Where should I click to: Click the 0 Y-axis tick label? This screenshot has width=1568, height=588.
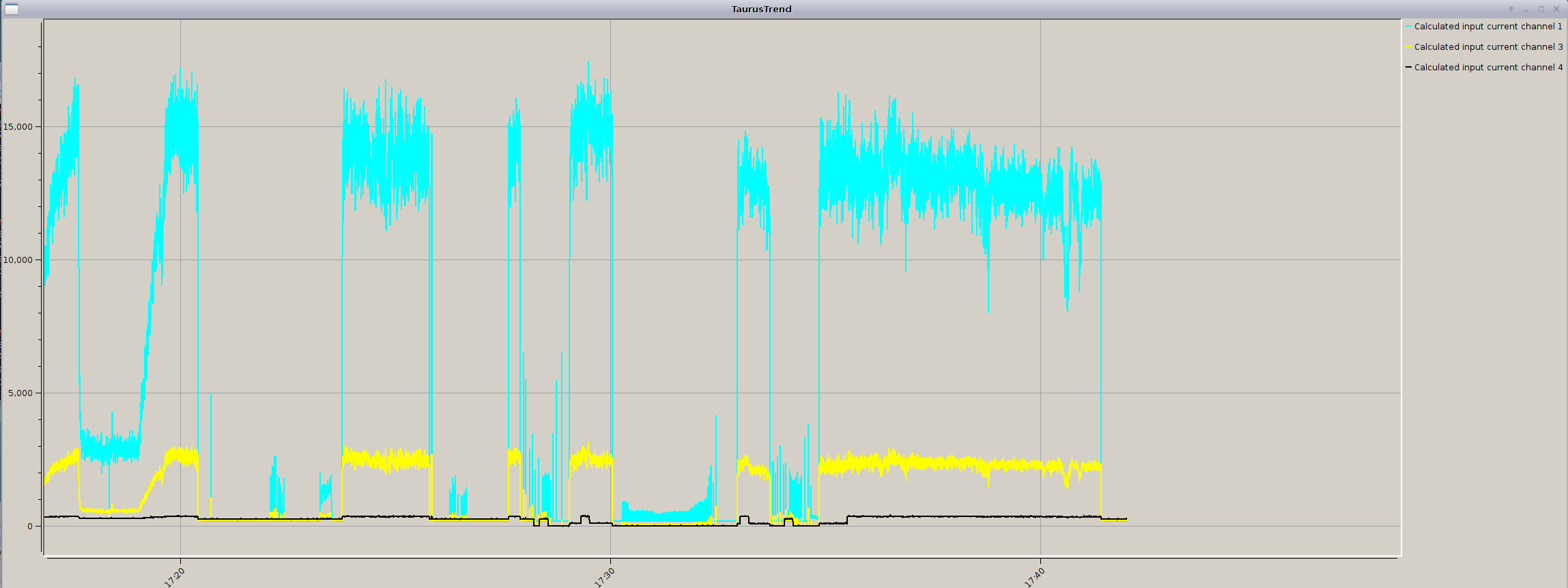pos(30,527)
